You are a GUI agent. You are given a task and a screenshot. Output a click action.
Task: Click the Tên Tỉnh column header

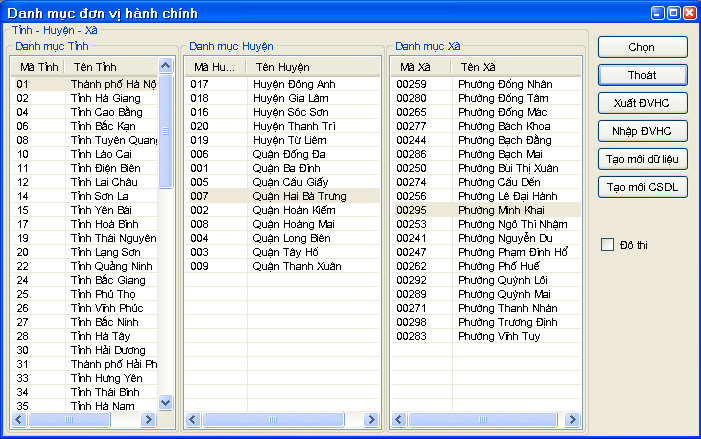point(111,67)
